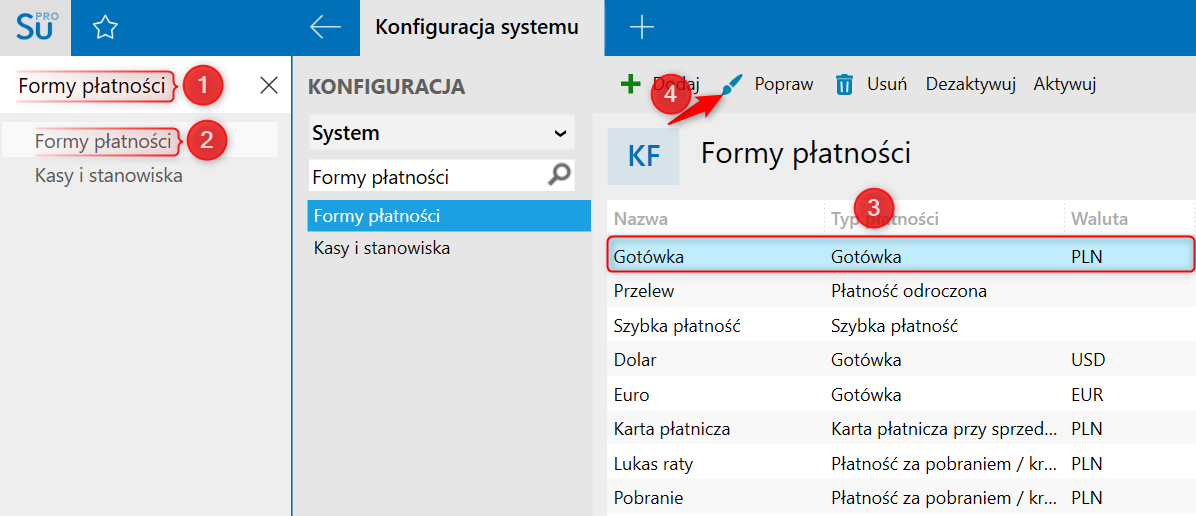Click the magnifier icon in configuration search

[x=560, y=176]
